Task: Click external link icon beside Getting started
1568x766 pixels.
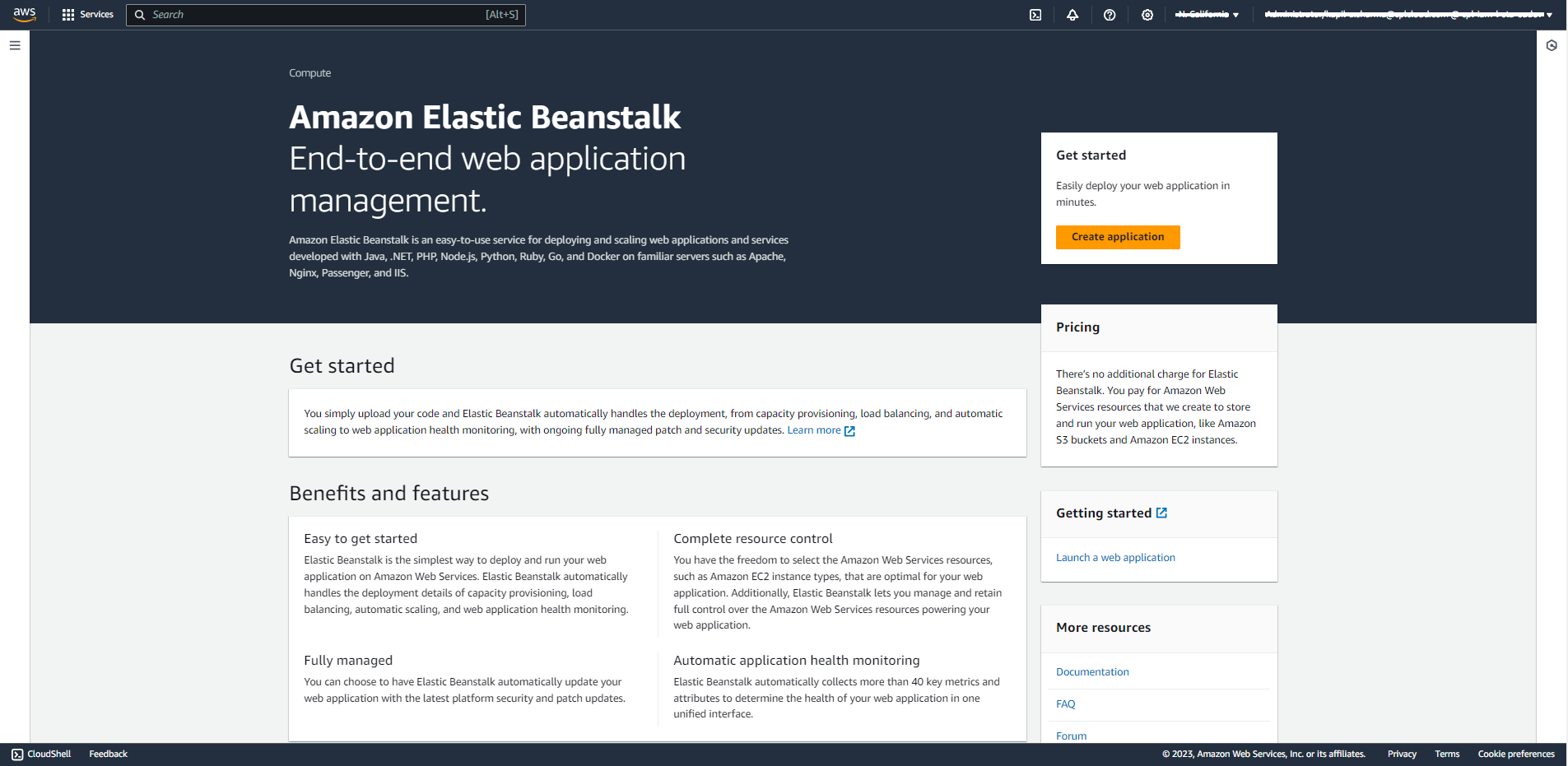Action: point(1161,513)
